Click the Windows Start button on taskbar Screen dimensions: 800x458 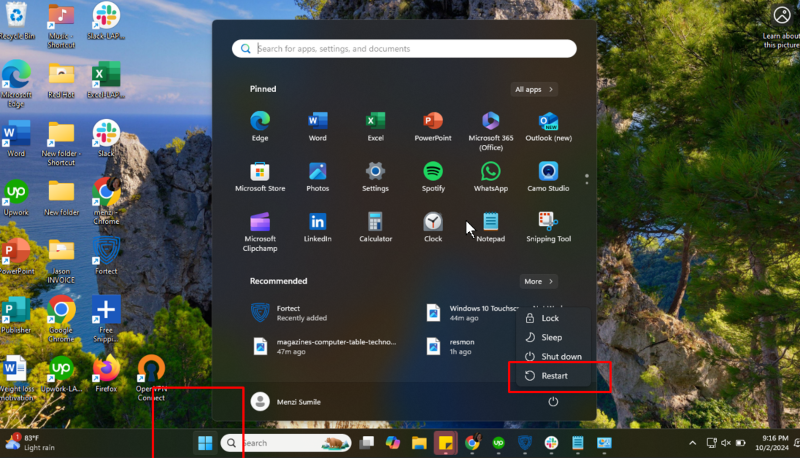coord(205,442)
